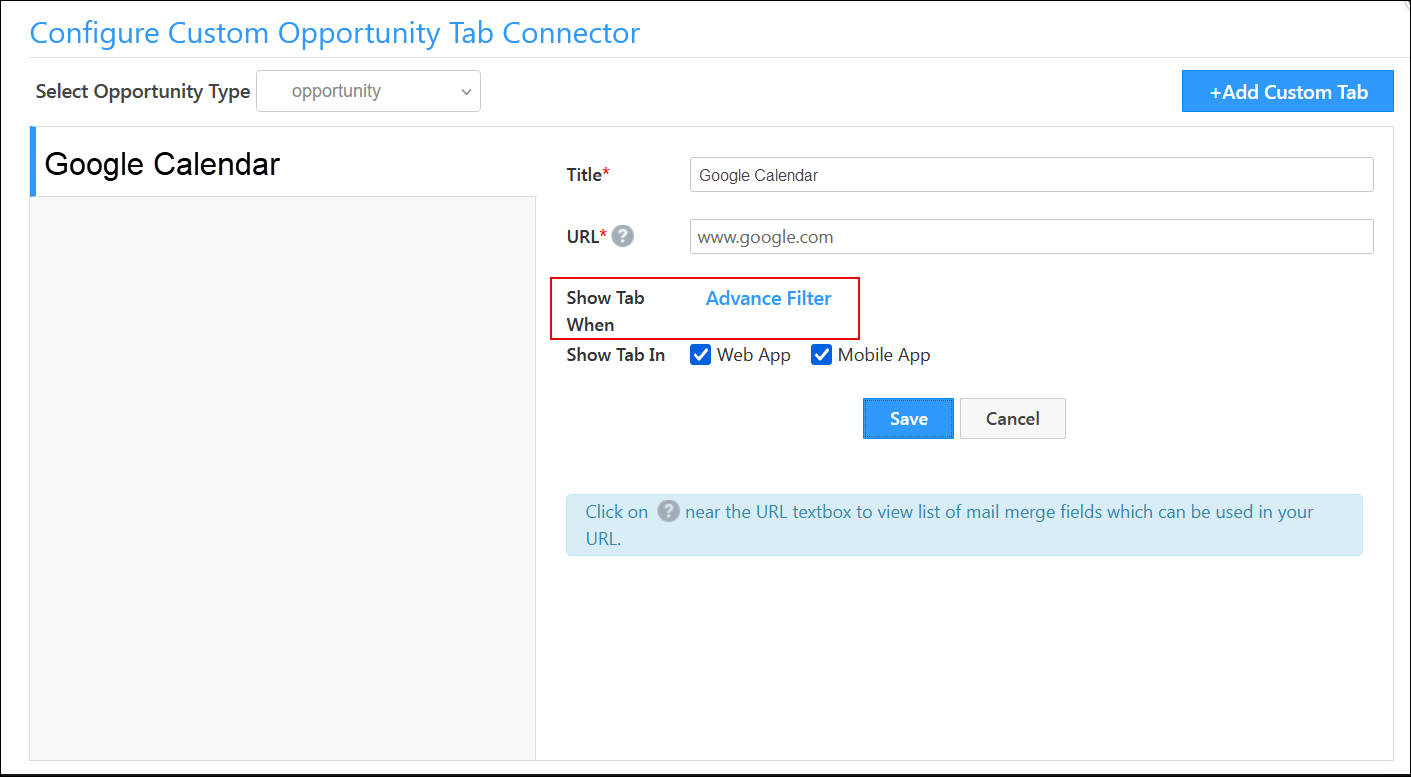The image size is (1411, 777).
Task: Click the chevron on the opportunity dropdown
Action: click(x=466, y=90)
